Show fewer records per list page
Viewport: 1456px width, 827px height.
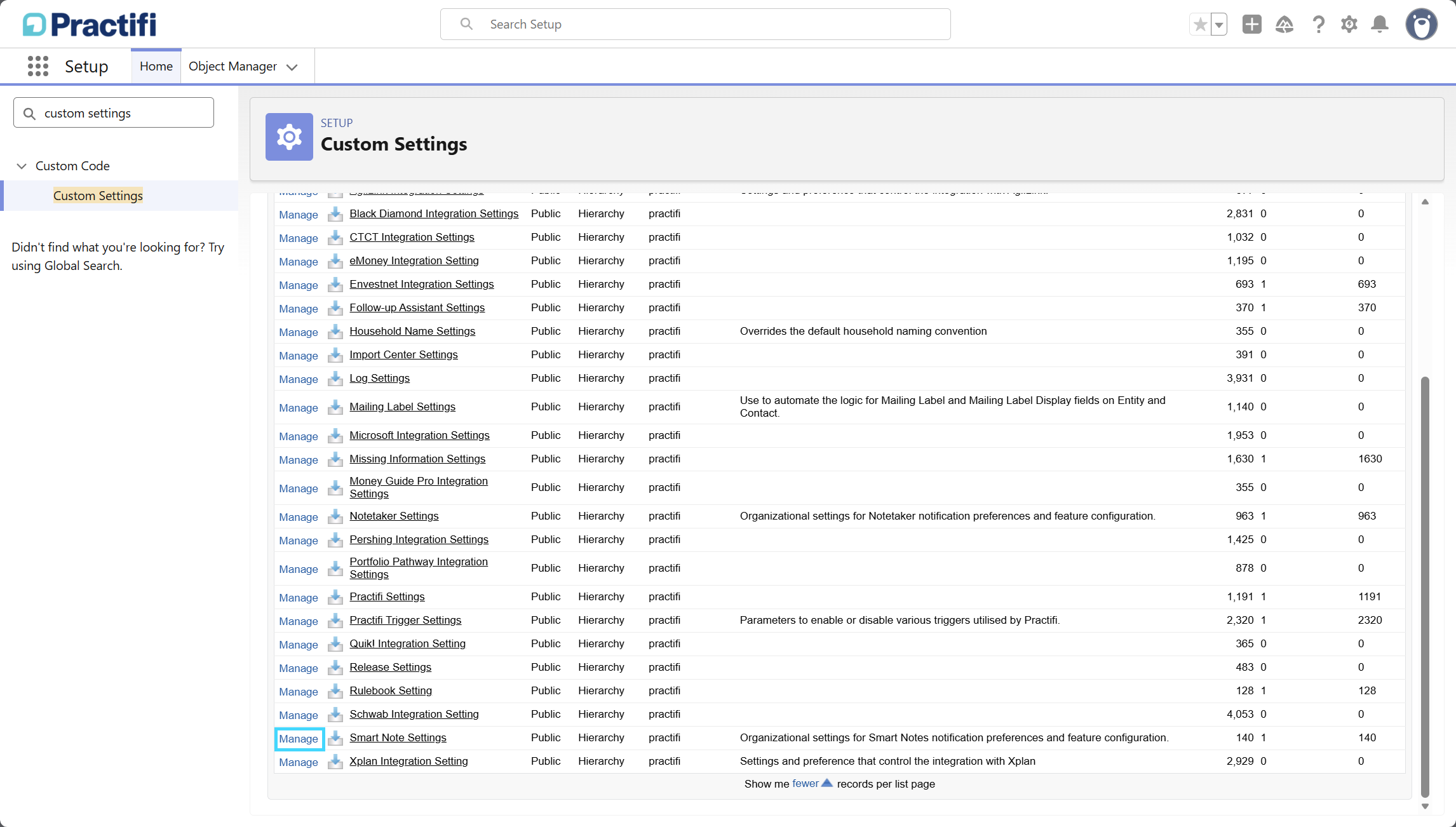click(805, 784)
